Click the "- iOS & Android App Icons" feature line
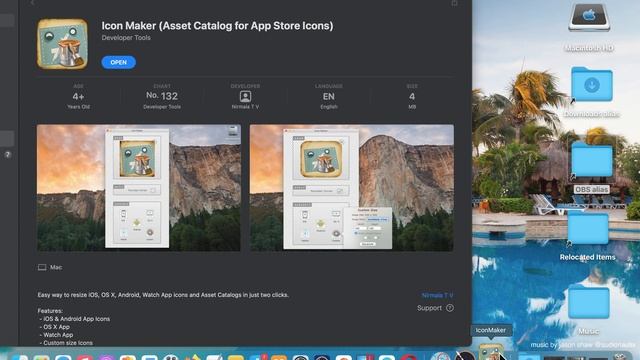This screenshot has height=360, width=640. [74, 319]
